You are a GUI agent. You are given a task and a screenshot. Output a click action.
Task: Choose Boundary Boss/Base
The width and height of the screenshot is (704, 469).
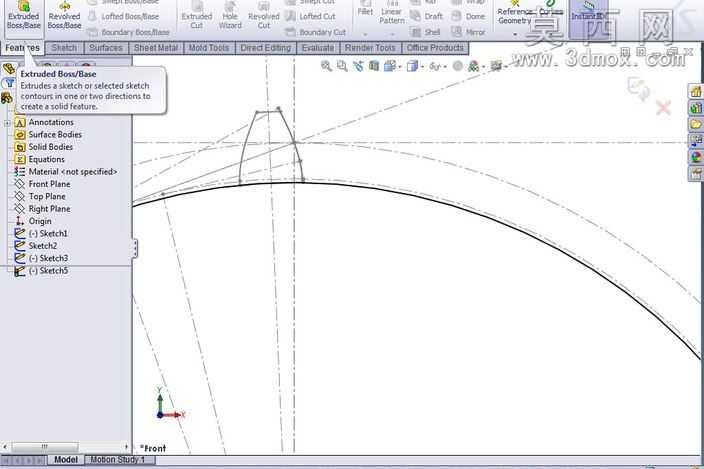coord(128,32)
